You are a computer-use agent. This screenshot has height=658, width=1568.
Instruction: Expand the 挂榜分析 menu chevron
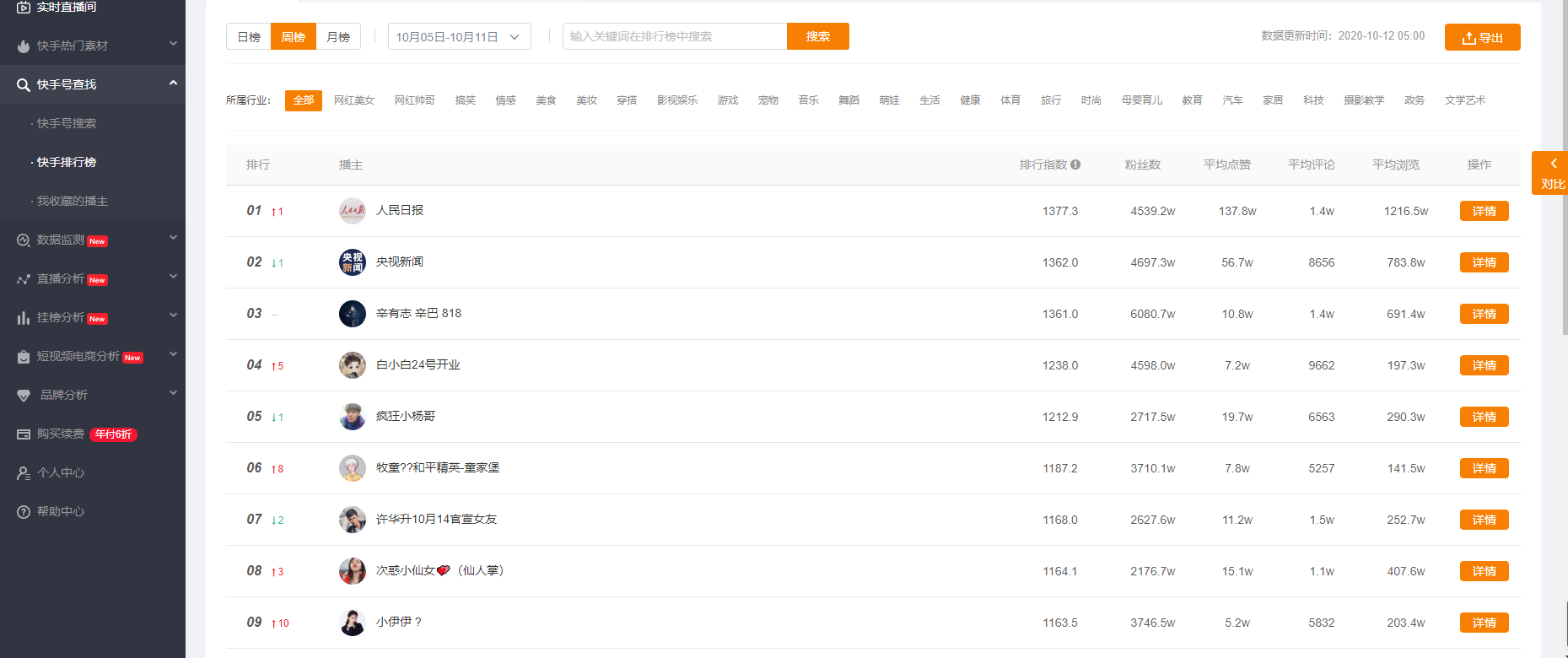point(173,316)
